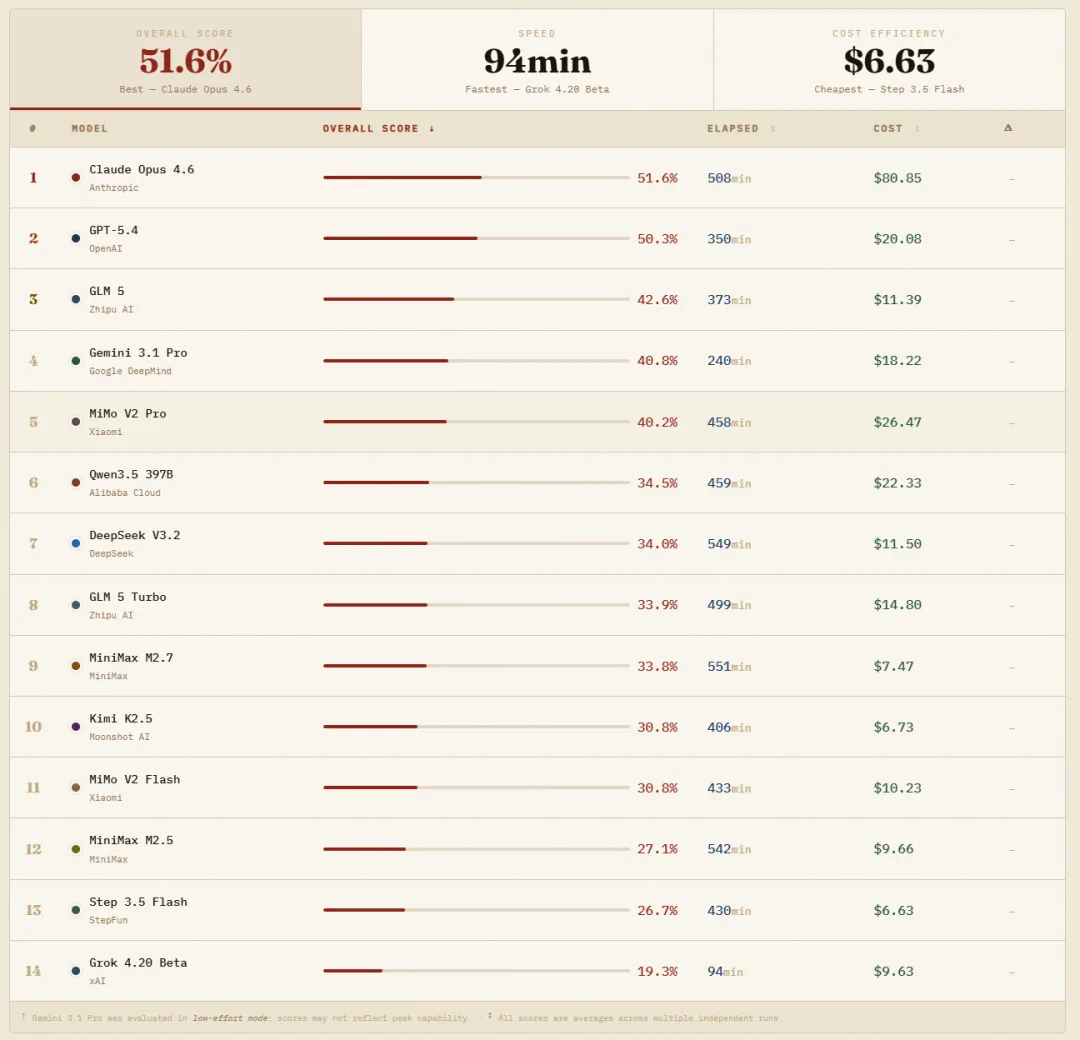The width and height of the screenshot is (1080, 1040).
Task: Click the 40.8% score value
Action: [657, 361]
